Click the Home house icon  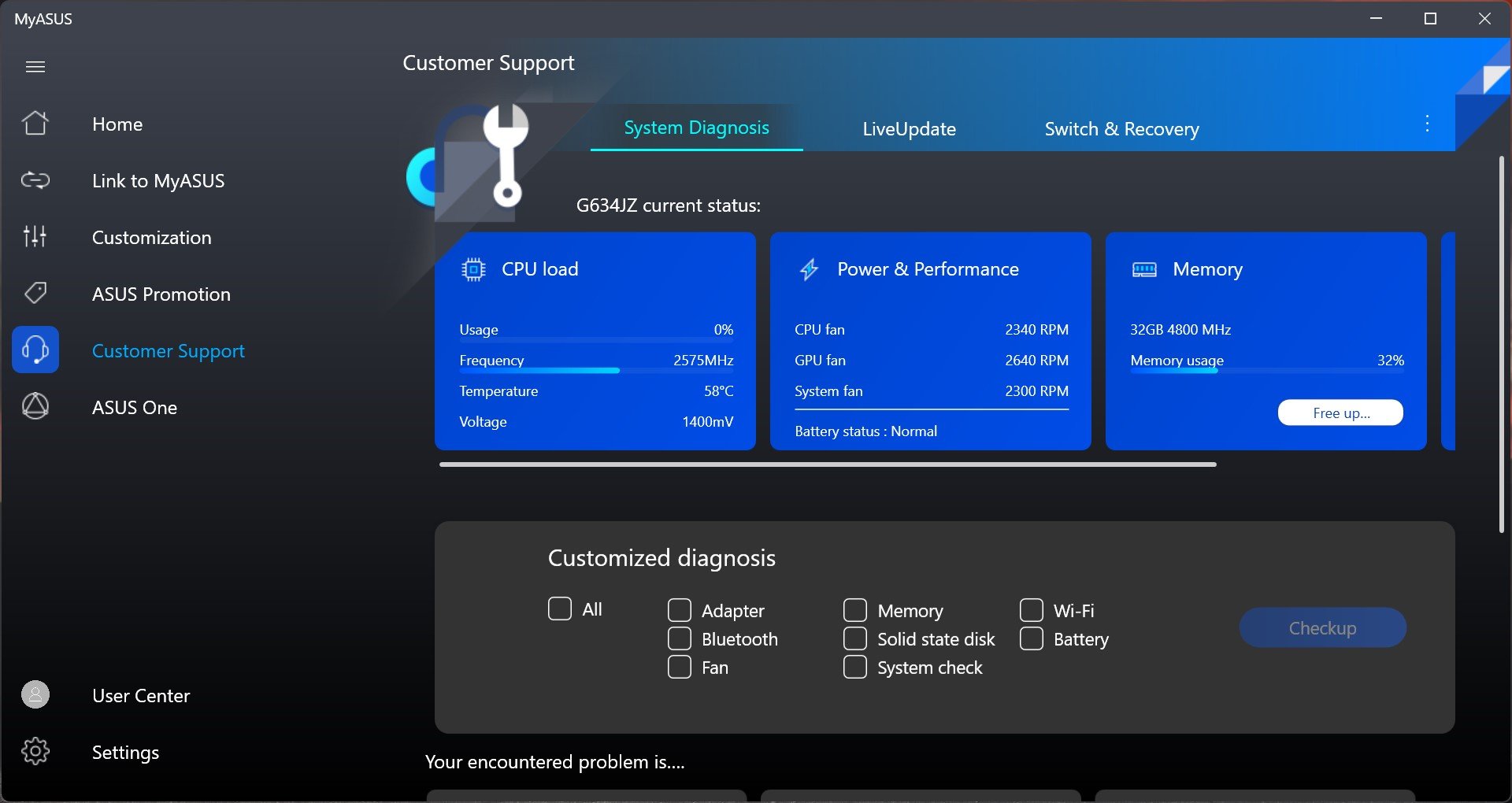35,124
